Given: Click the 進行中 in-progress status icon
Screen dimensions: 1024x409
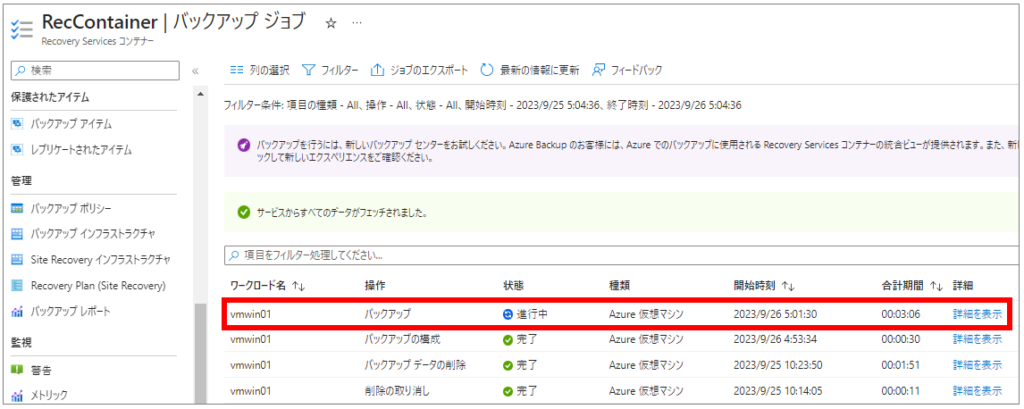Looking at the screenshot, I should click(508, 314).
